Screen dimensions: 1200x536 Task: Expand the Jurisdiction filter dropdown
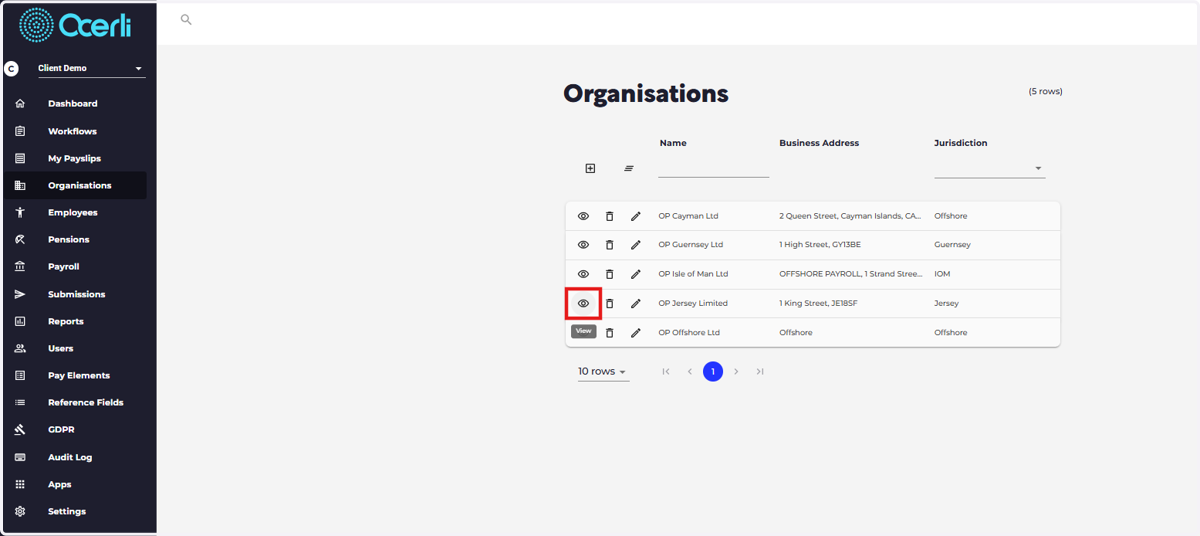[x=990, y=168]
